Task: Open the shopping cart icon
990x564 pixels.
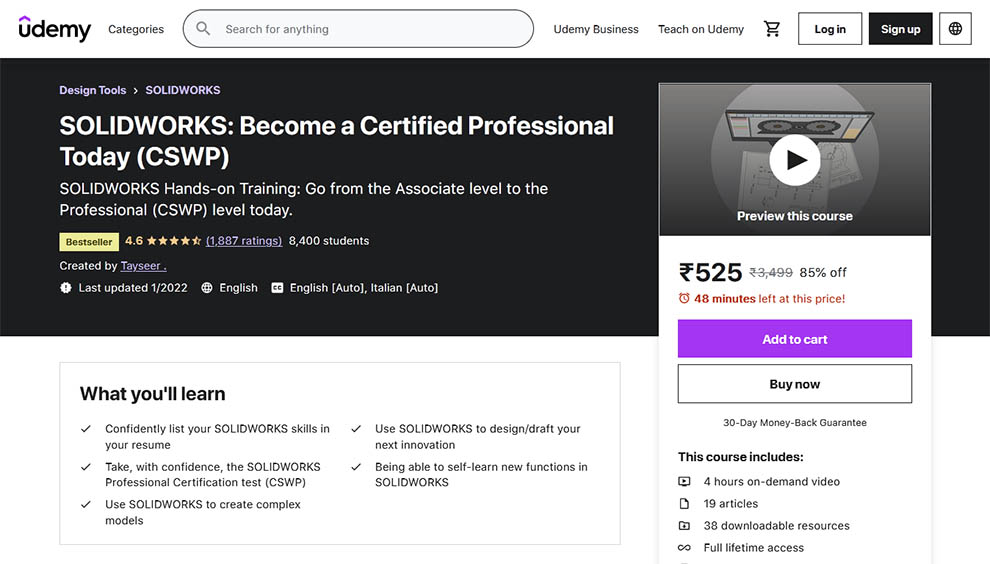Action: 772,29
